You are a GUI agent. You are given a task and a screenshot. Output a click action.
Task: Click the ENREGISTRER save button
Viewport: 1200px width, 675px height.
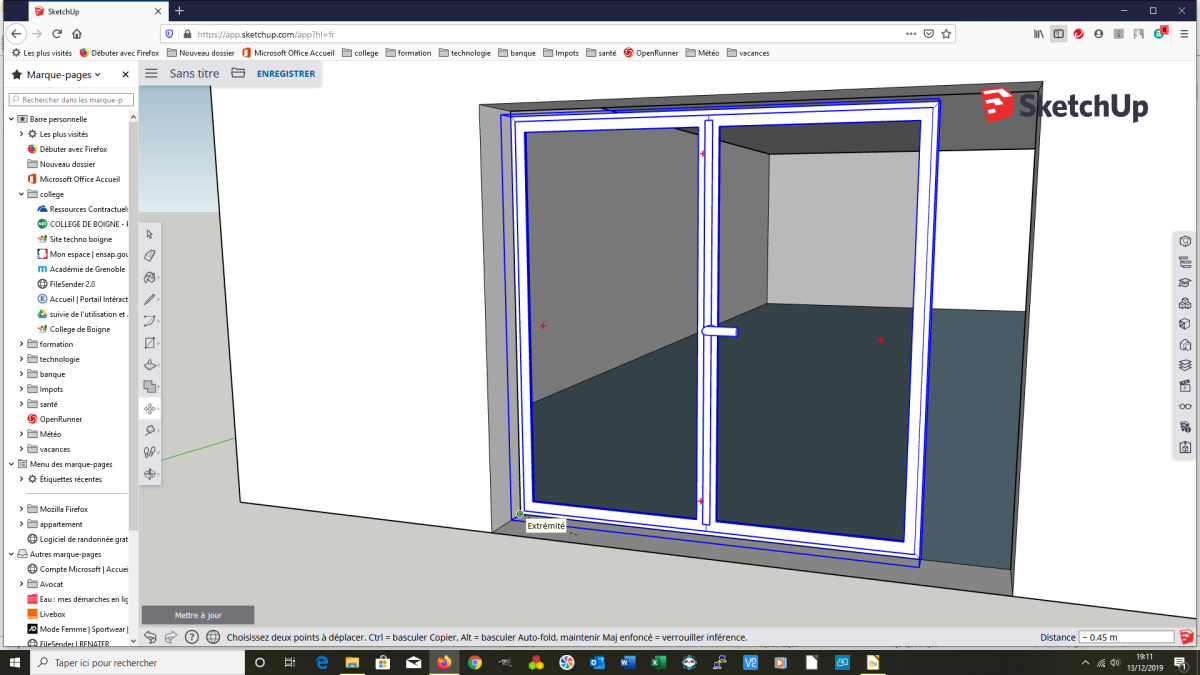(286, 73)
